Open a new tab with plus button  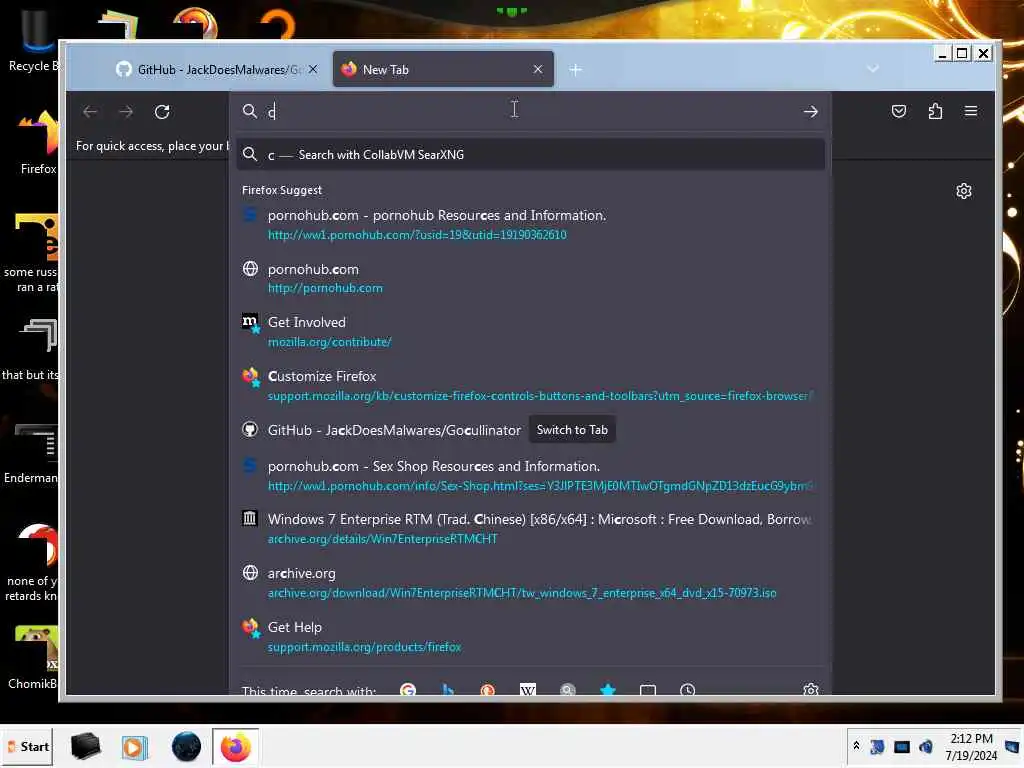pyautogui.click(x=575, y=69)
